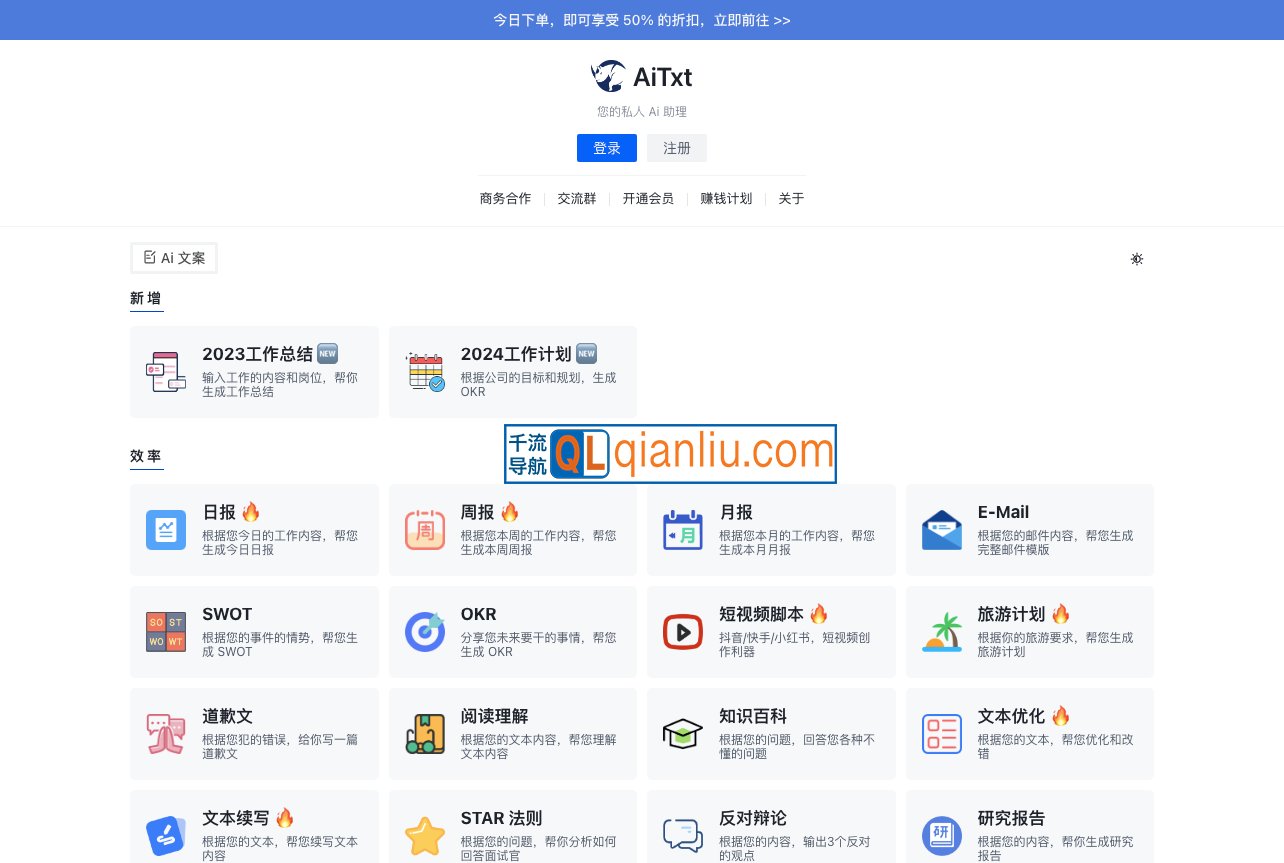Viewport: 1284px width, 863px height.
Task: Click the AiTxt logo
Action: coord(641,76)
